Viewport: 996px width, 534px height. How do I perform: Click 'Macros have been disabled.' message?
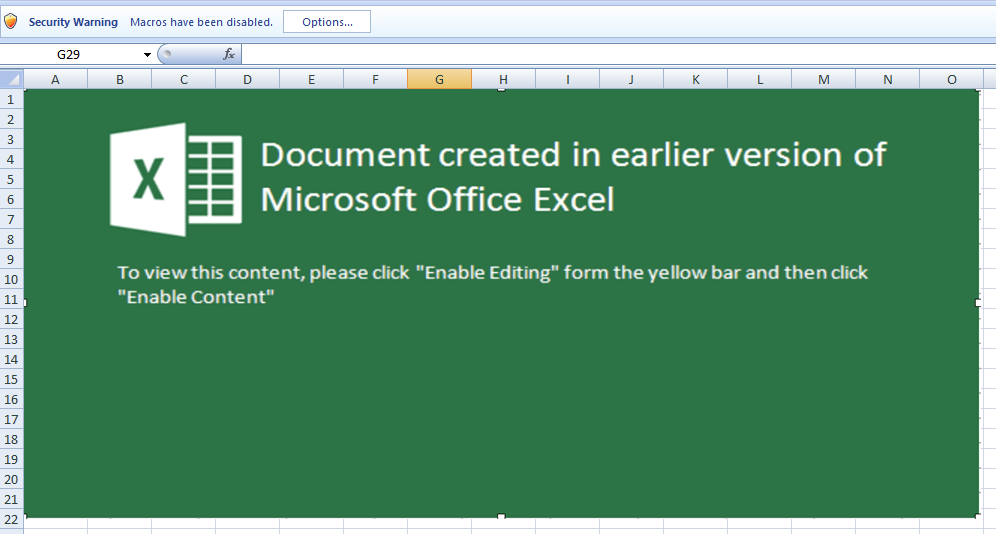coord(201,22)
